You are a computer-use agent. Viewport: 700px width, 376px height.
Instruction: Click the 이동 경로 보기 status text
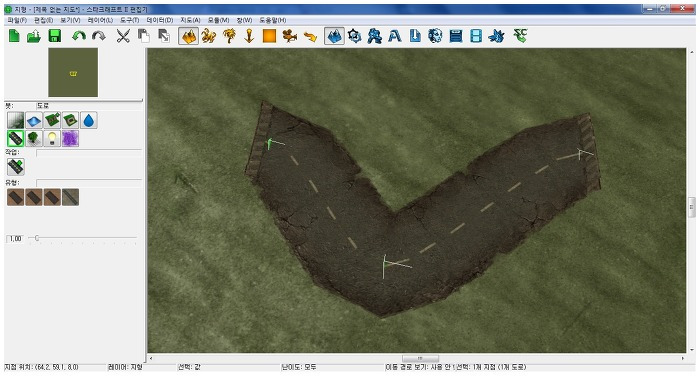coord(420,367)
